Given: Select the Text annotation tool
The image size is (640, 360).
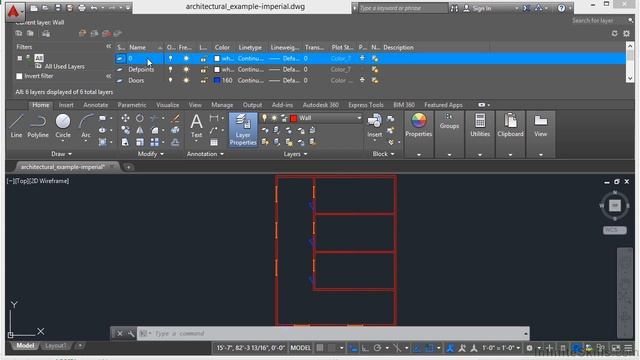Looking at the screenshot, I should (196, 126).
